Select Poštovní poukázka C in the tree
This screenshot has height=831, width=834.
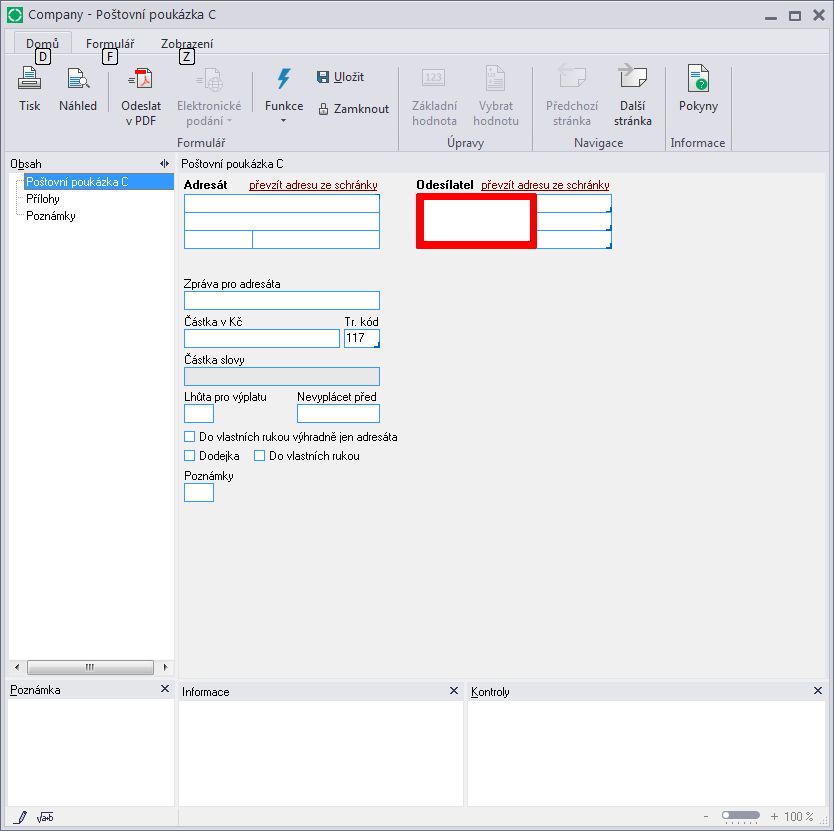(x=98, y=182)
